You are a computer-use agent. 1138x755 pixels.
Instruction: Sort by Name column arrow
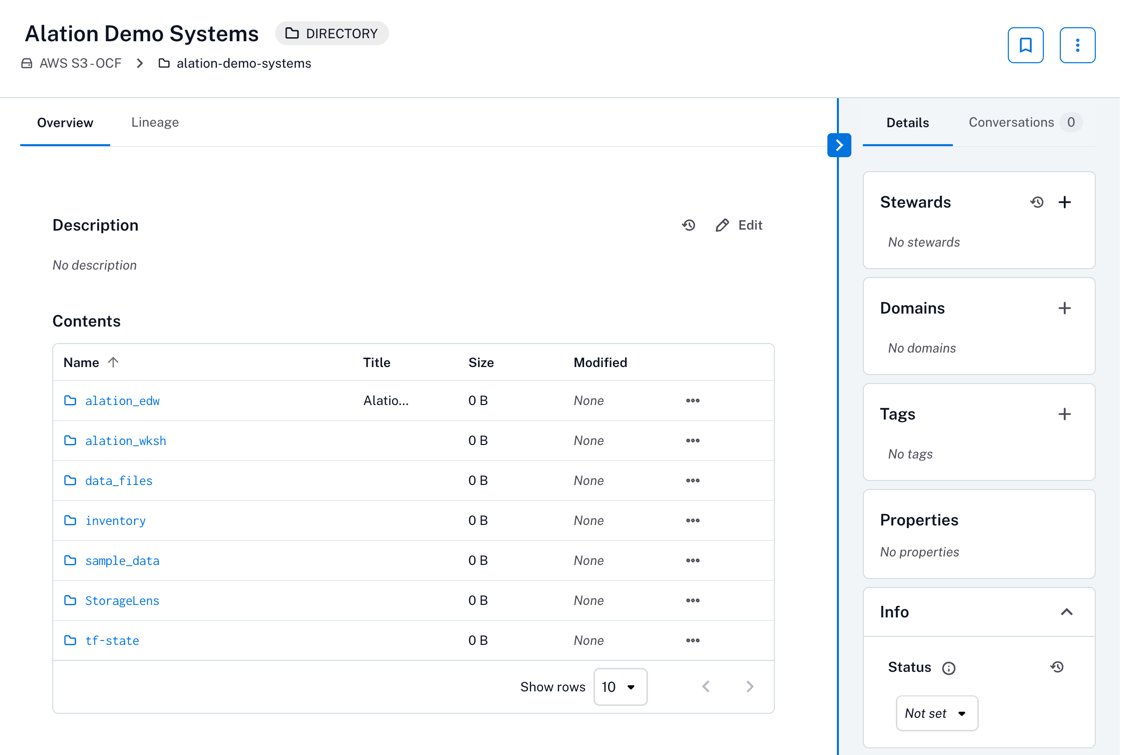113,362
